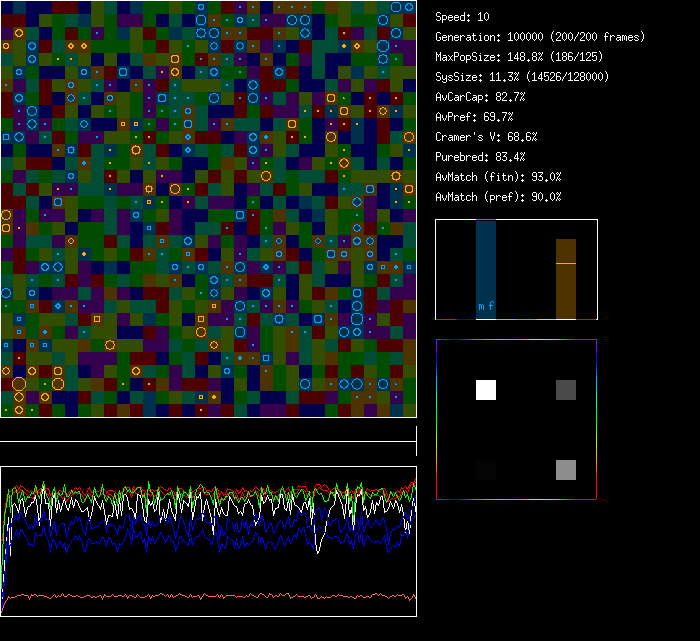The width and height of the screenshot is (700, 641).
Task: Click the AvPref statistic
Action: pyautogui.click(x=474, y=117)
